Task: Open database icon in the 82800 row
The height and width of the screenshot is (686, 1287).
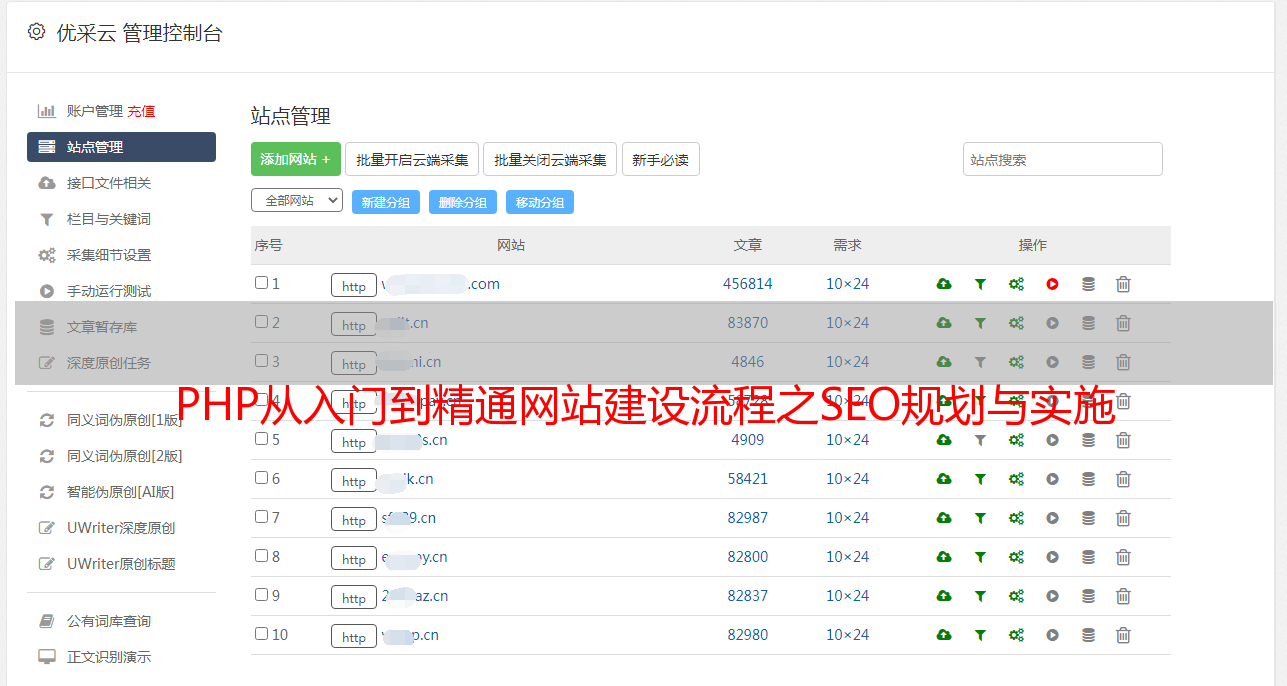Action: [x=1088, y=557]
